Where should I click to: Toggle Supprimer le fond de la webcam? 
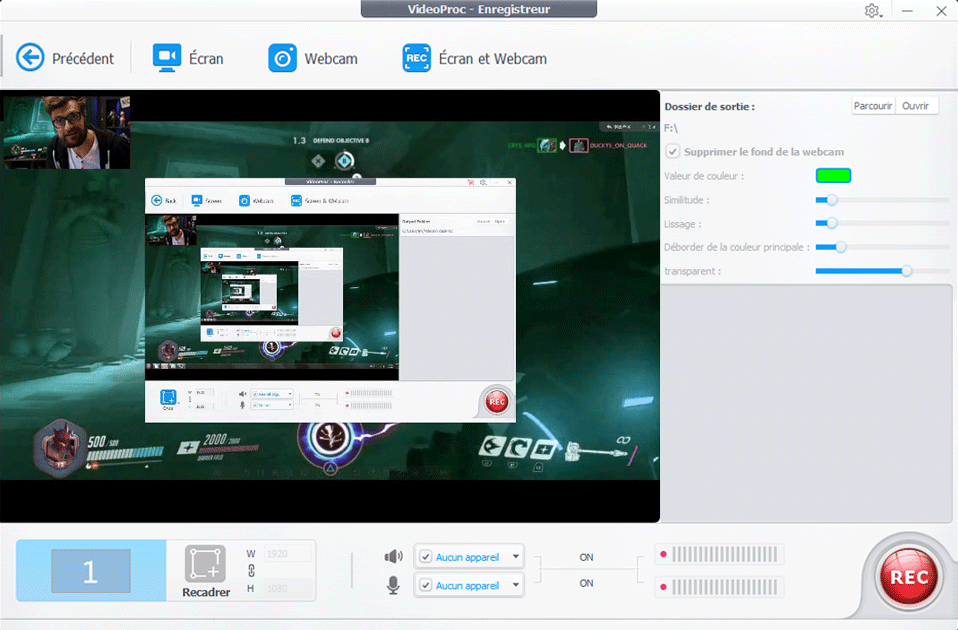coord(673,152)
